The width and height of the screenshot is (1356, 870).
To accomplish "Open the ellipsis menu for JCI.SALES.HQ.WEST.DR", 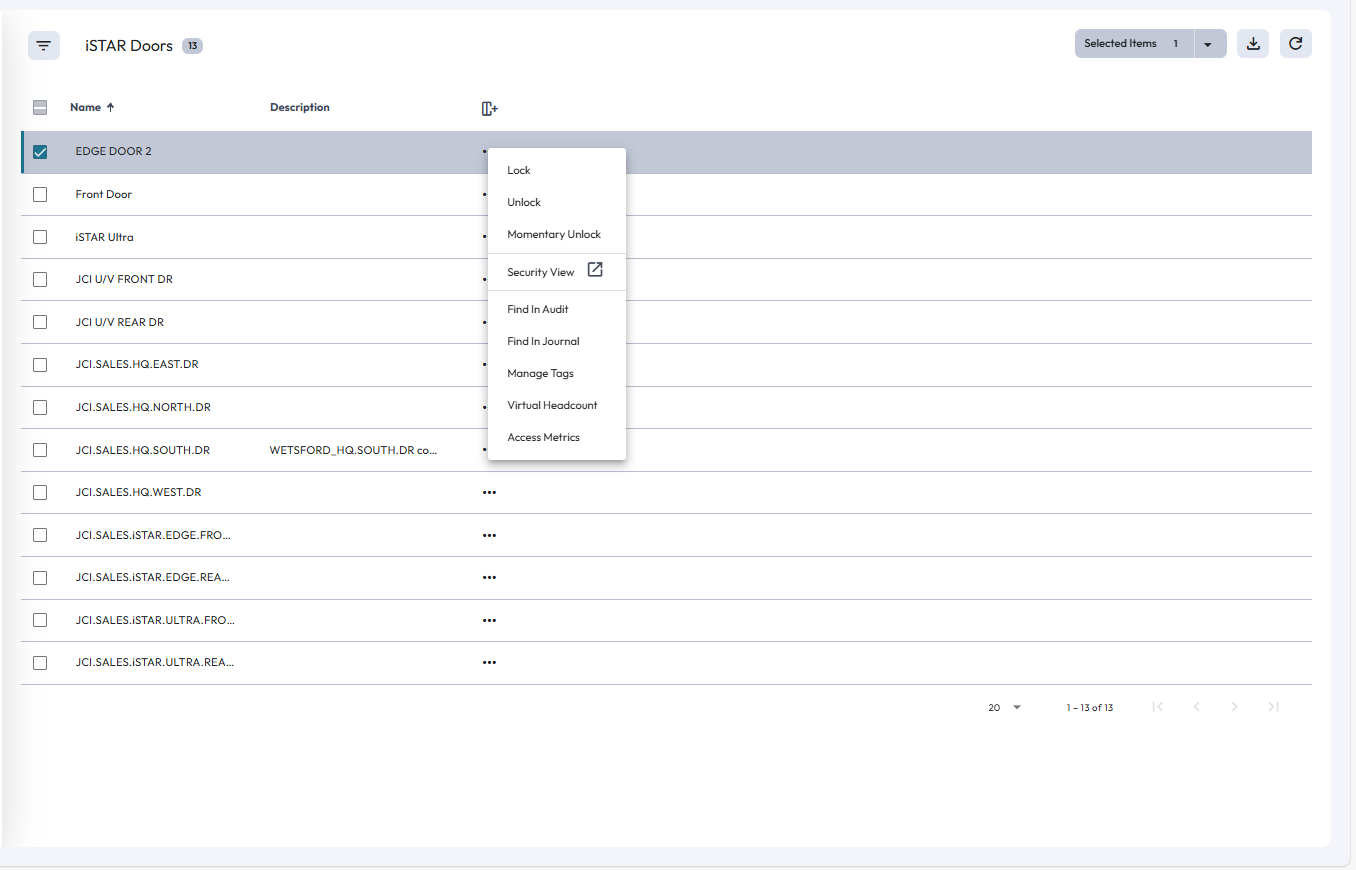I will (489, 492).
